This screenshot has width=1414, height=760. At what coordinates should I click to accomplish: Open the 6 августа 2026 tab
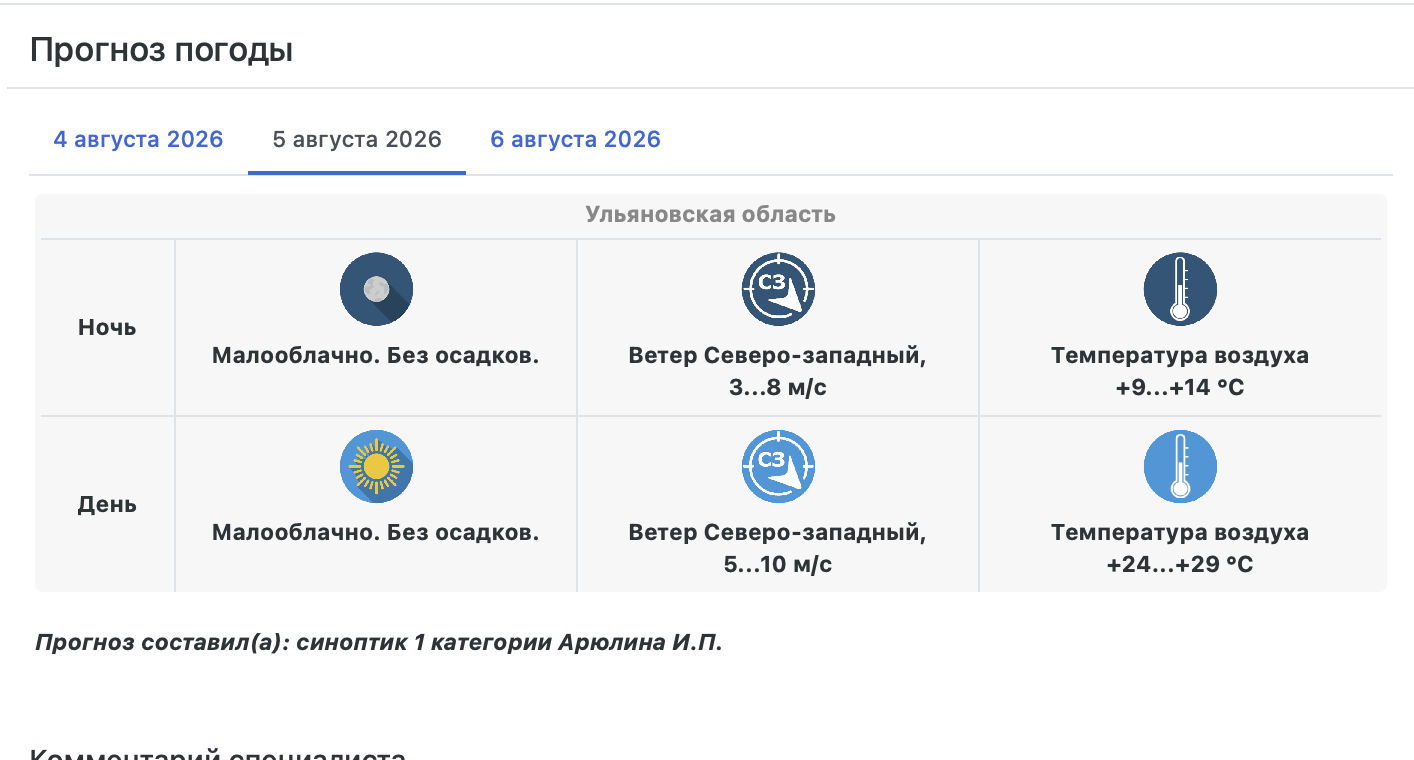click(x=575, y=139)
